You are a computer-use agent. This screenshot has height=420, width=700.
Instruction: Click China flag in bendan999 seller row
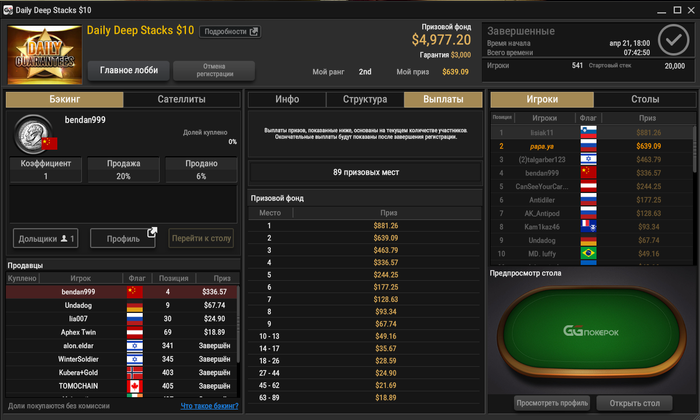click(135, 291)
